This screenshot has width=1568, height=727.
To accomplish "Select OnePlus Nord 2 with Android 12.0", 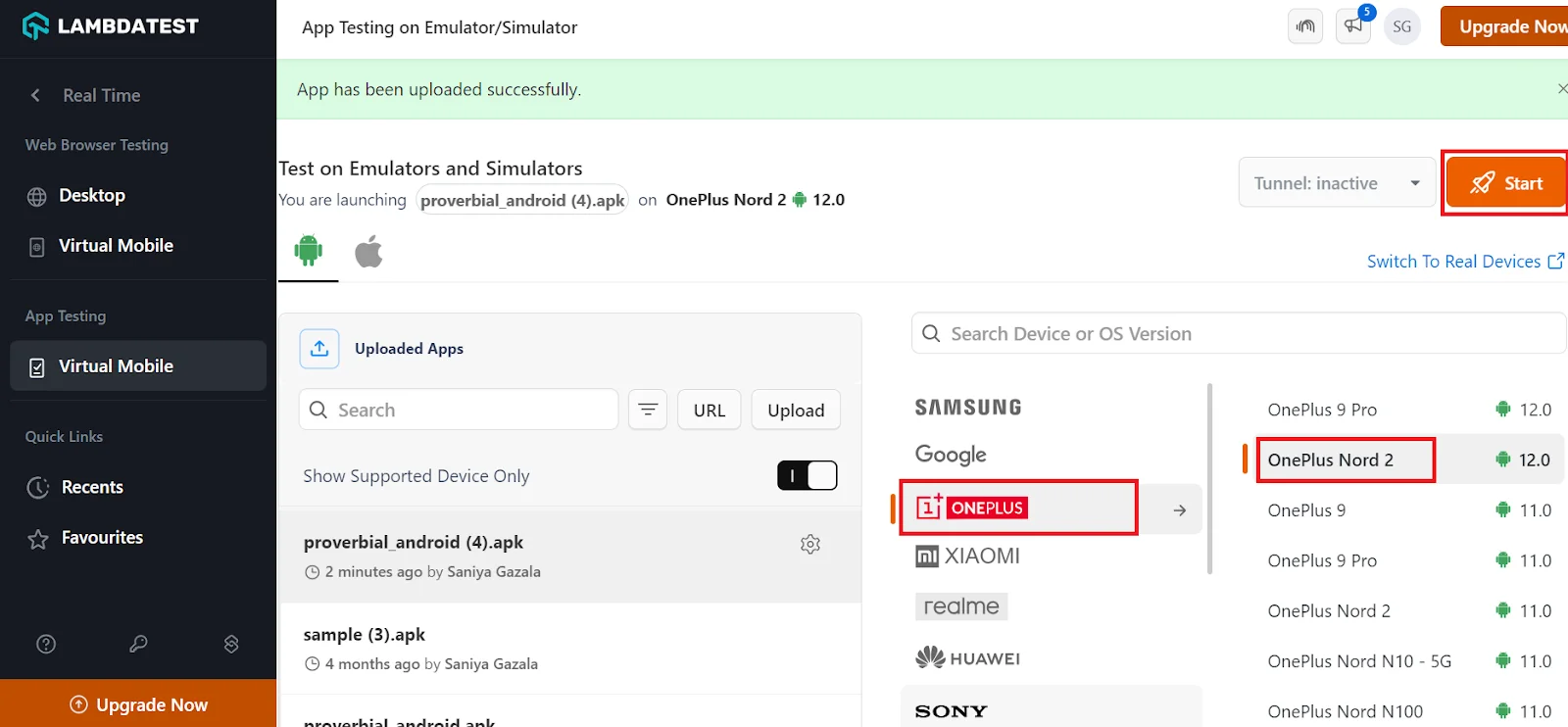I will coord(1409,460).
